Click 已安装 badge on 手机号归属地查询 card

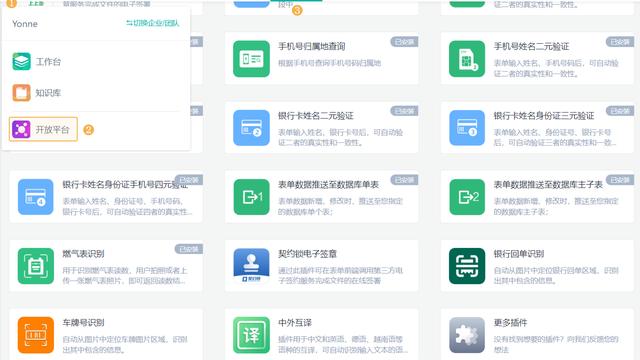(404, 42)
